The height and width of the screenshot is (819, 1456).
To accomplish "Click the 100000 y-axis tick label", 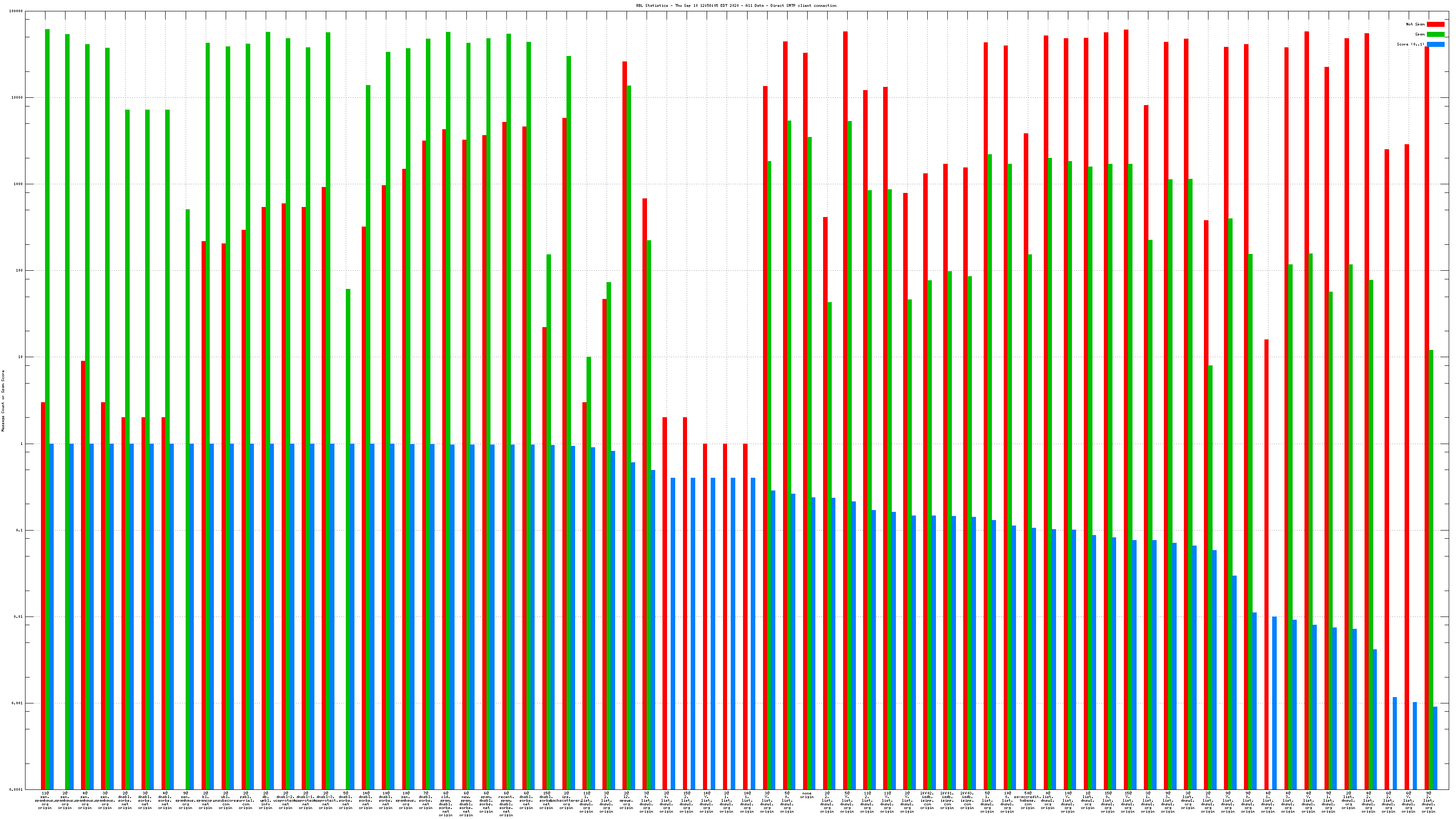I will (16, 11).
